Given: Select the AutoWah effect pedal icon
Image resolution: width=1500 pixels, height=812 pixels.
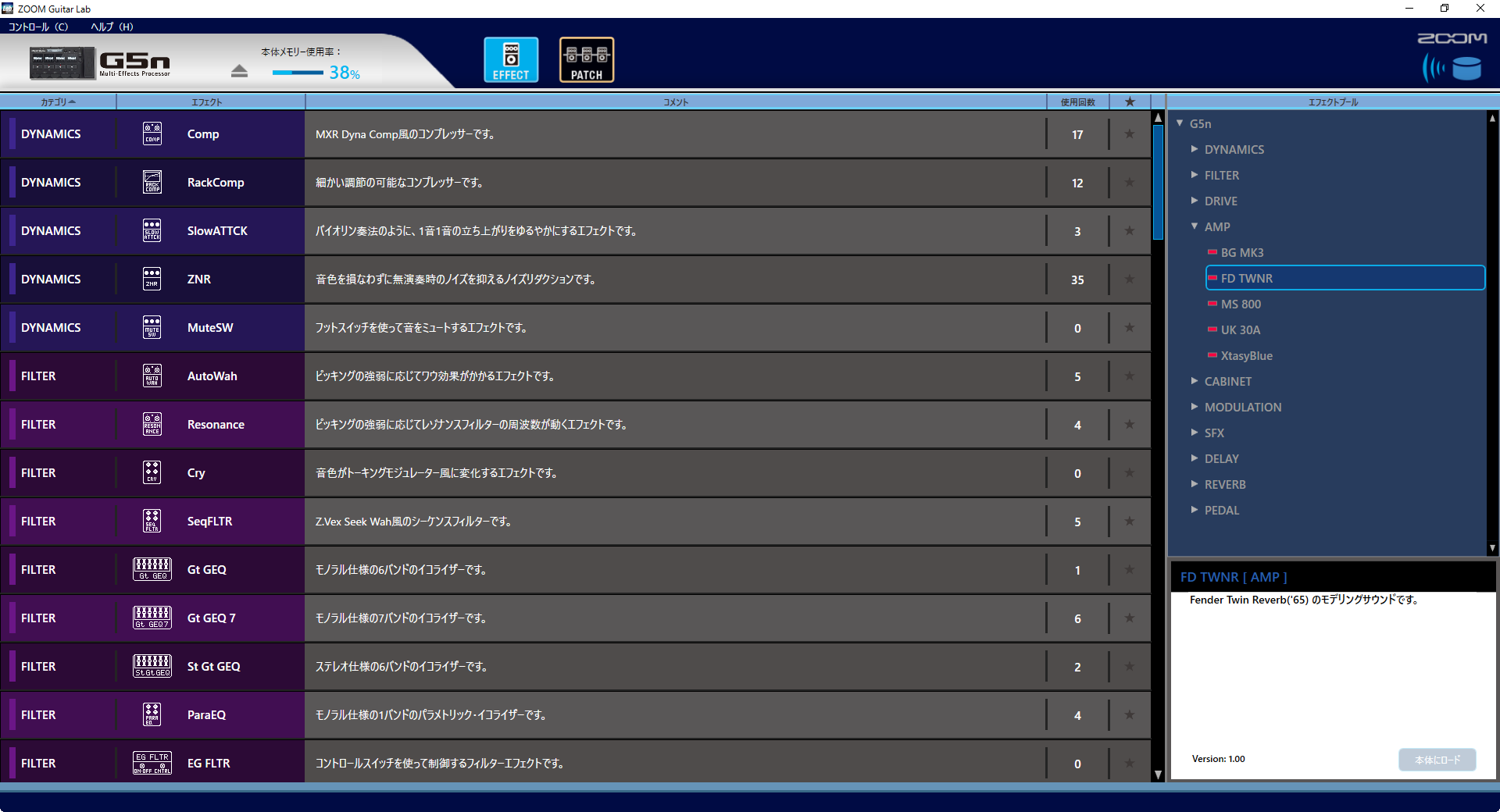Looking at the screenshot, I should pos(152,376).
